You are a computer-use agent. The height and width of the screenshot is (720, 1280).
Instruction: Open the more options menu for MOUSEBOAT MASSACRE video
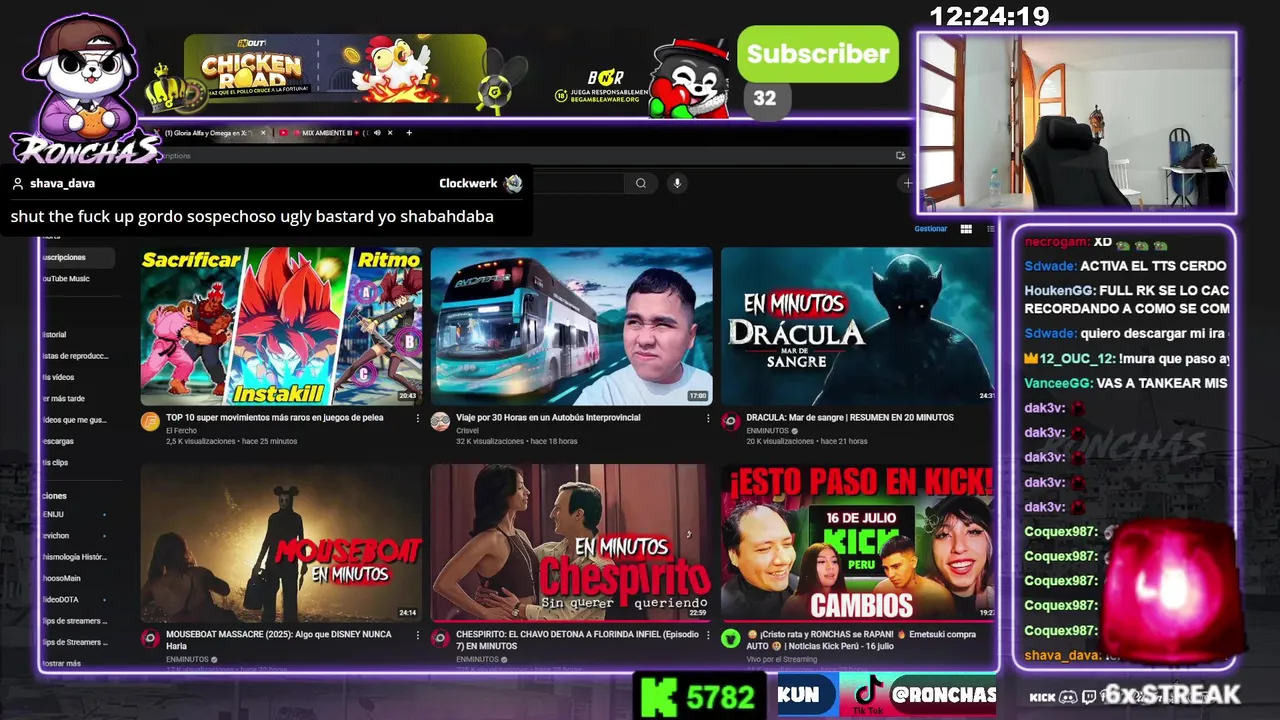pyautogui.click(x=418, y=635)
